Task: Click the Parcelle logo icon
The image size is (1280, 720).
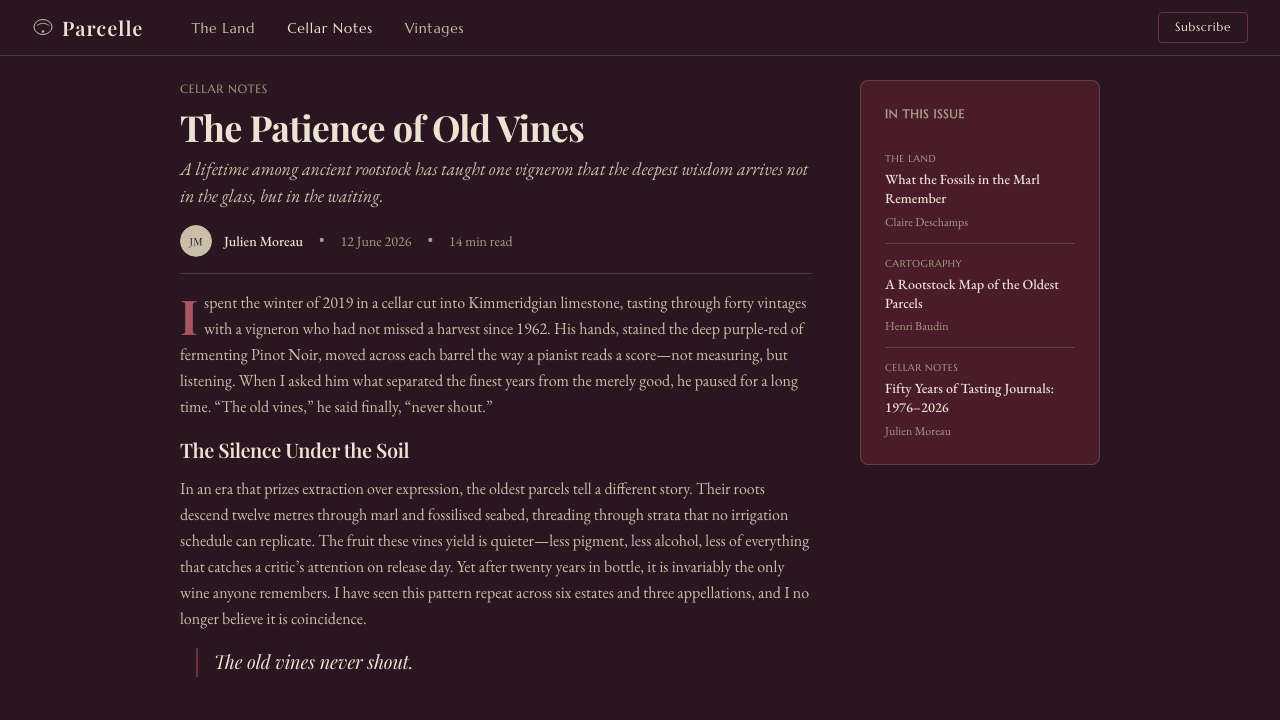Action: (x=43, y=27)
